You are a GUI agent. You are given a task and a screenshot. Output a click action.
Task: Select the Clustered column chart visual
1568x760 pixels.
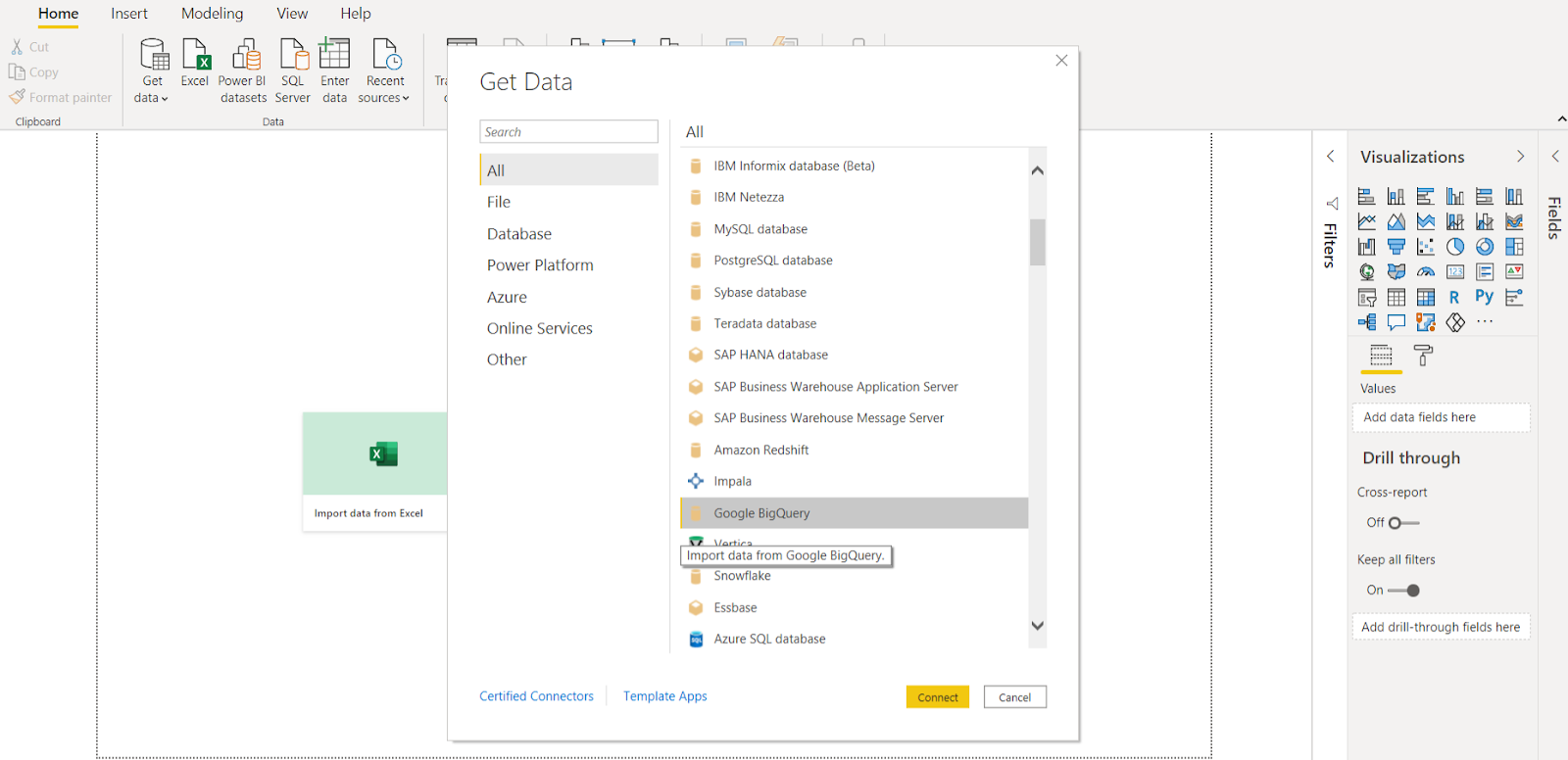(x=1455, y=197)
